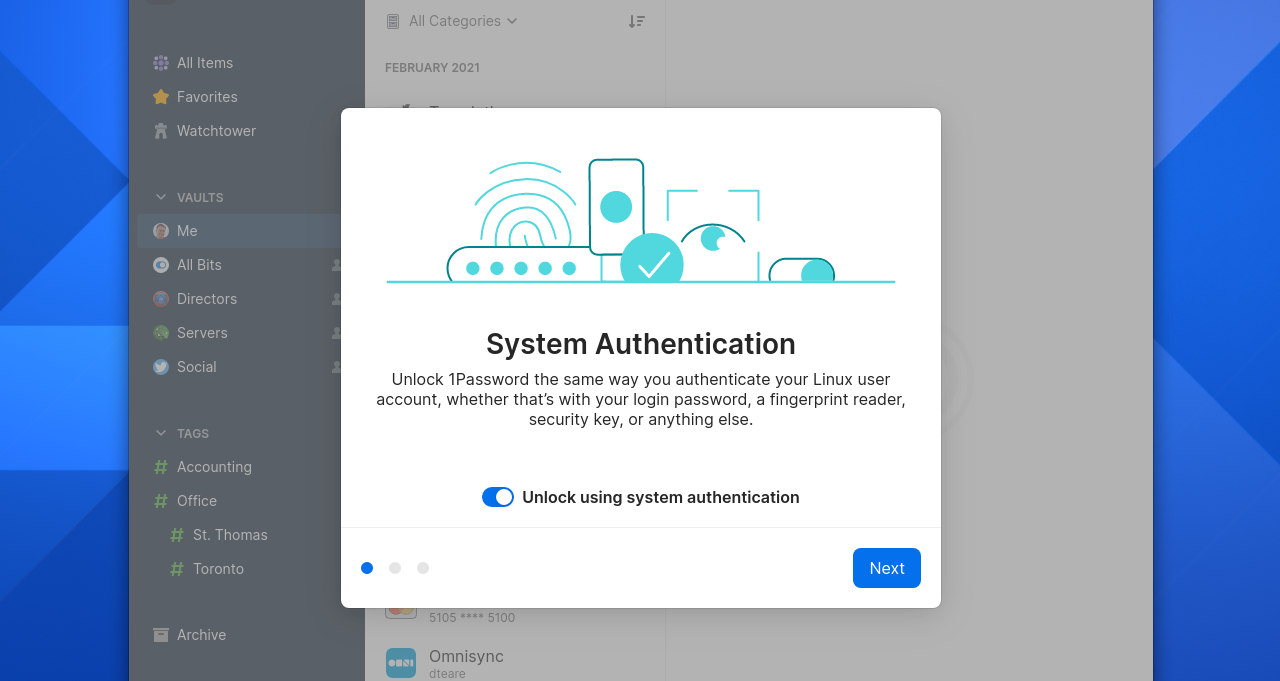Click the Social vault bird icon
The height and width of the screenshot is (681, 1280).
(161, 367)
